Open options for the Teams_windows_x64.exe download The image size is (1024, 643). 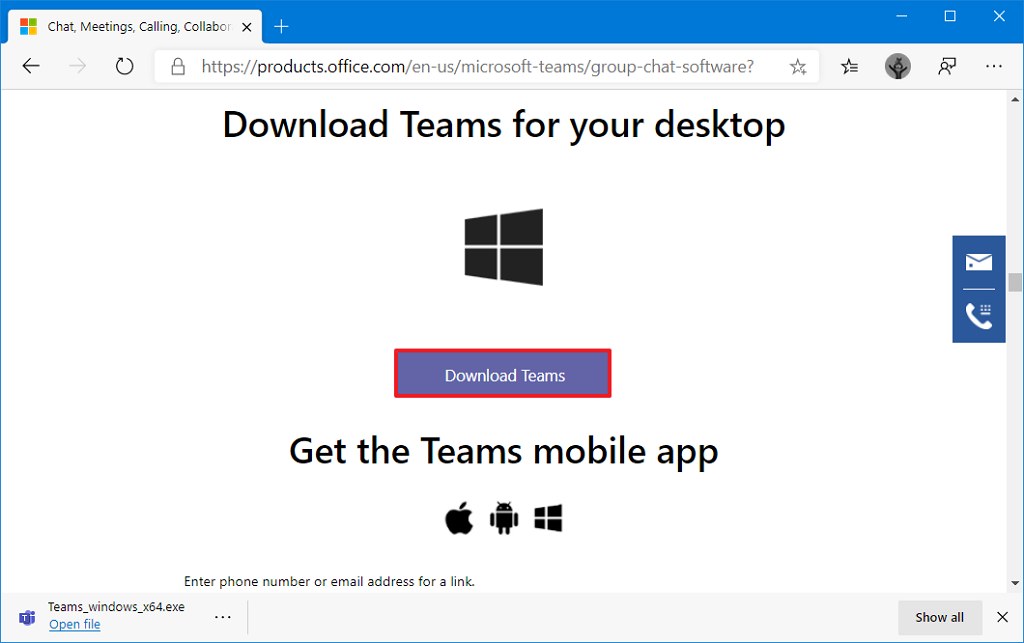click(222, 617)
